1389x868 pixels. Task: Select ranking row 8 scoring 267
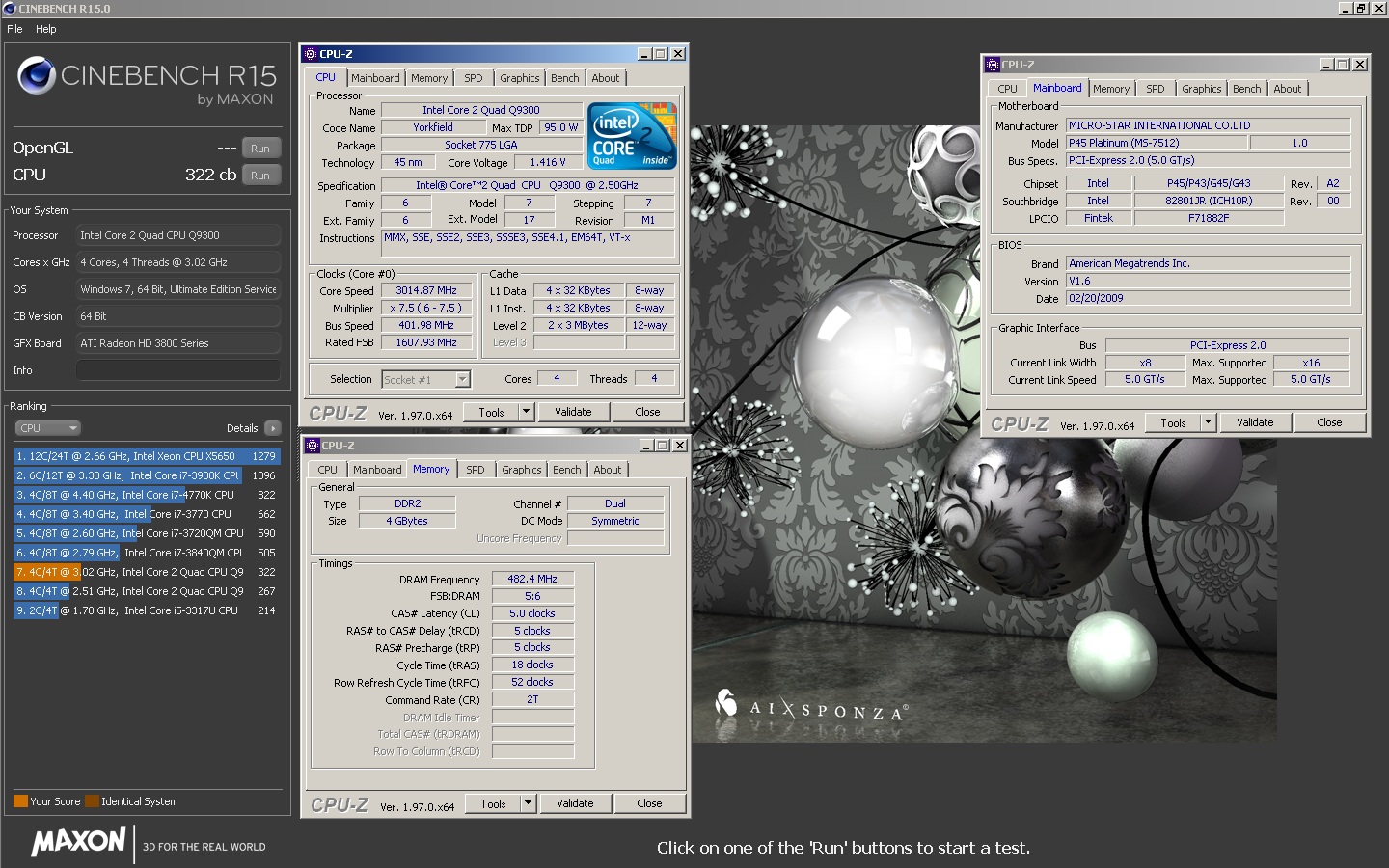147,591
